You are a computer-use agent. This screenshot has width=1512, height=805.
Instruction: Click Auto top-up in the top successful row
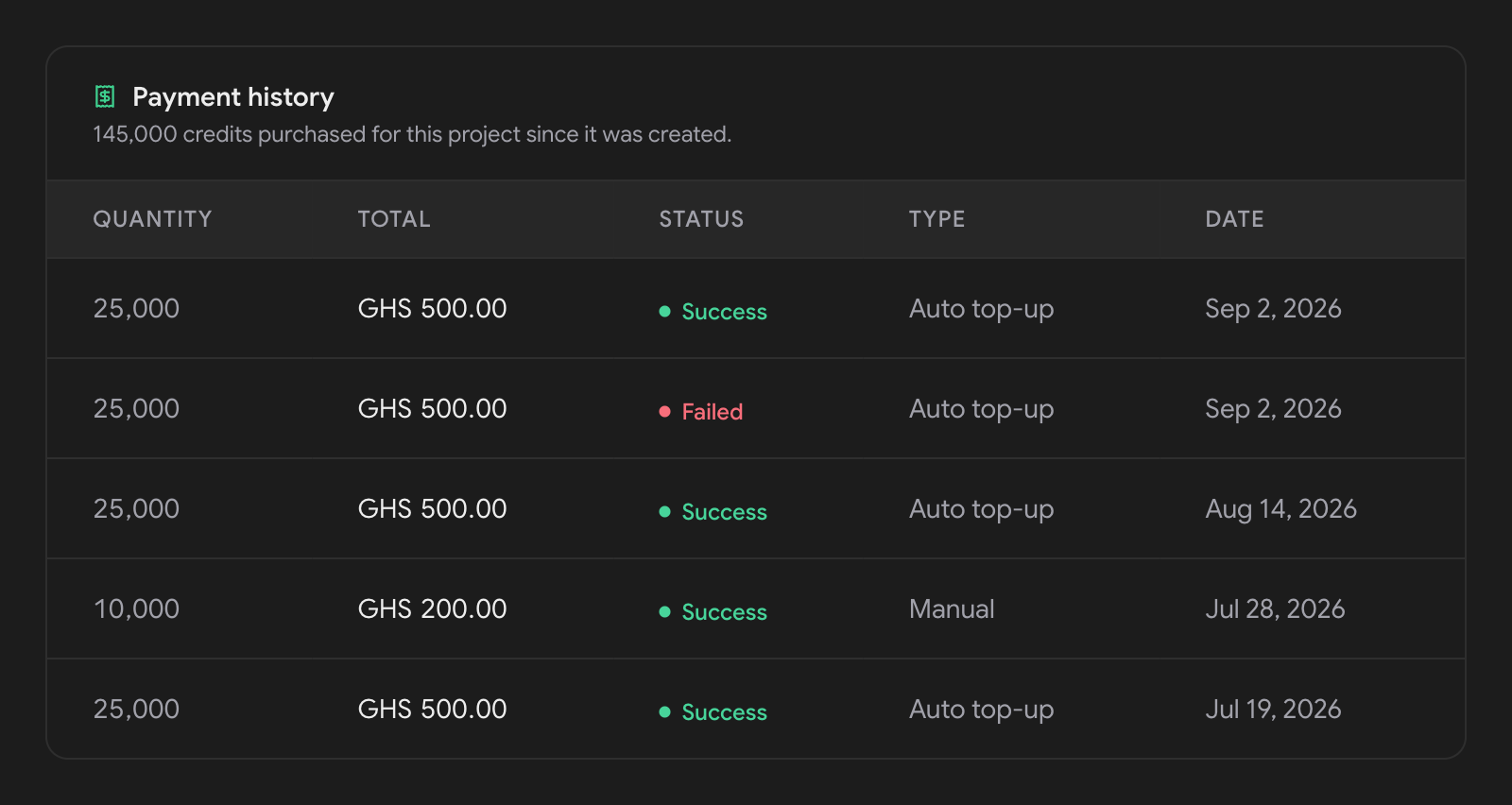pos(981,309)
